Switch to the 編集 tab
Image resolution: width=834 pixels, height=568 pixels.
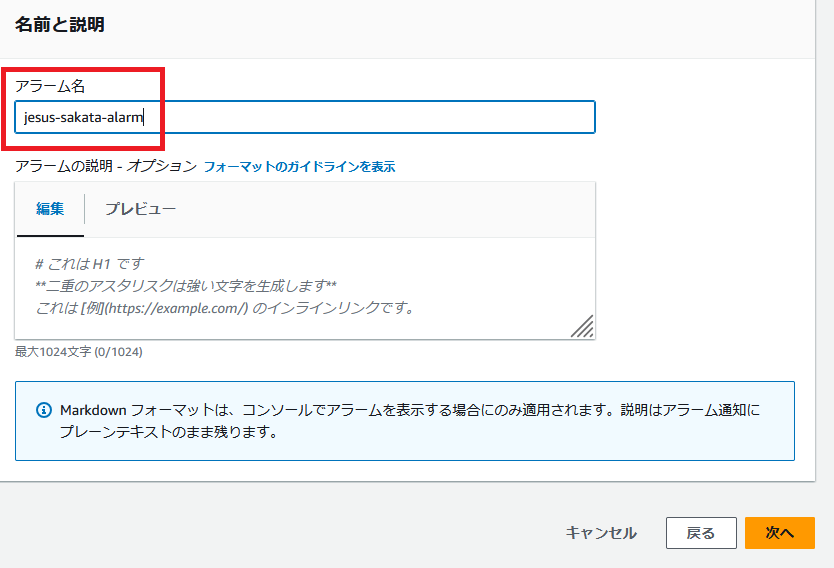point(50,209)
